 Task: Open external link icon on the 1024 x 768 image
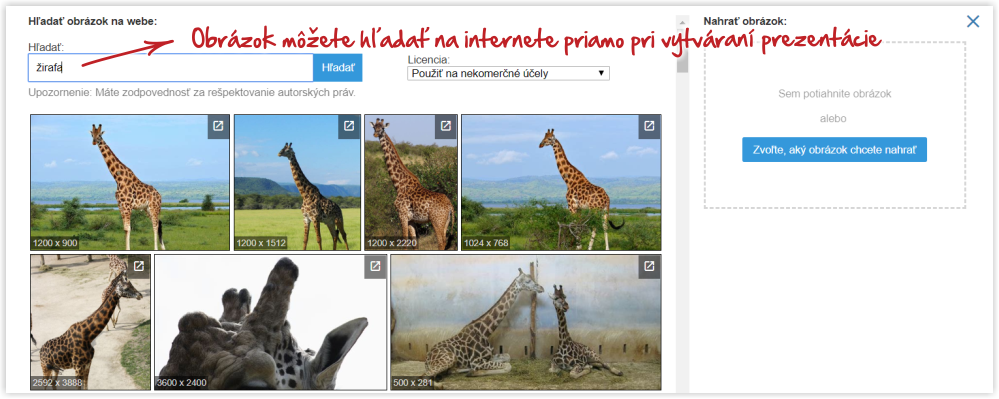point(649,126)
